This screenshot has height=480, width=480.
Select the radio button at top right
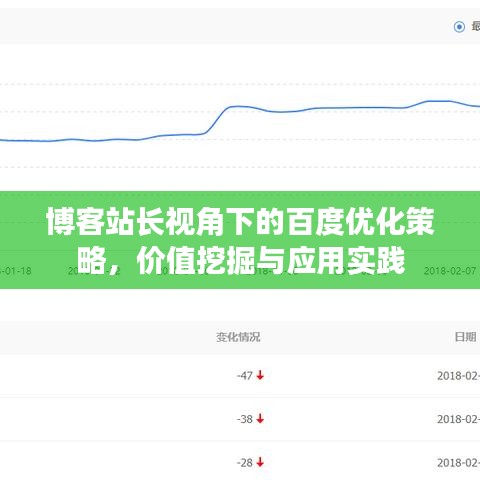[459, 27]
